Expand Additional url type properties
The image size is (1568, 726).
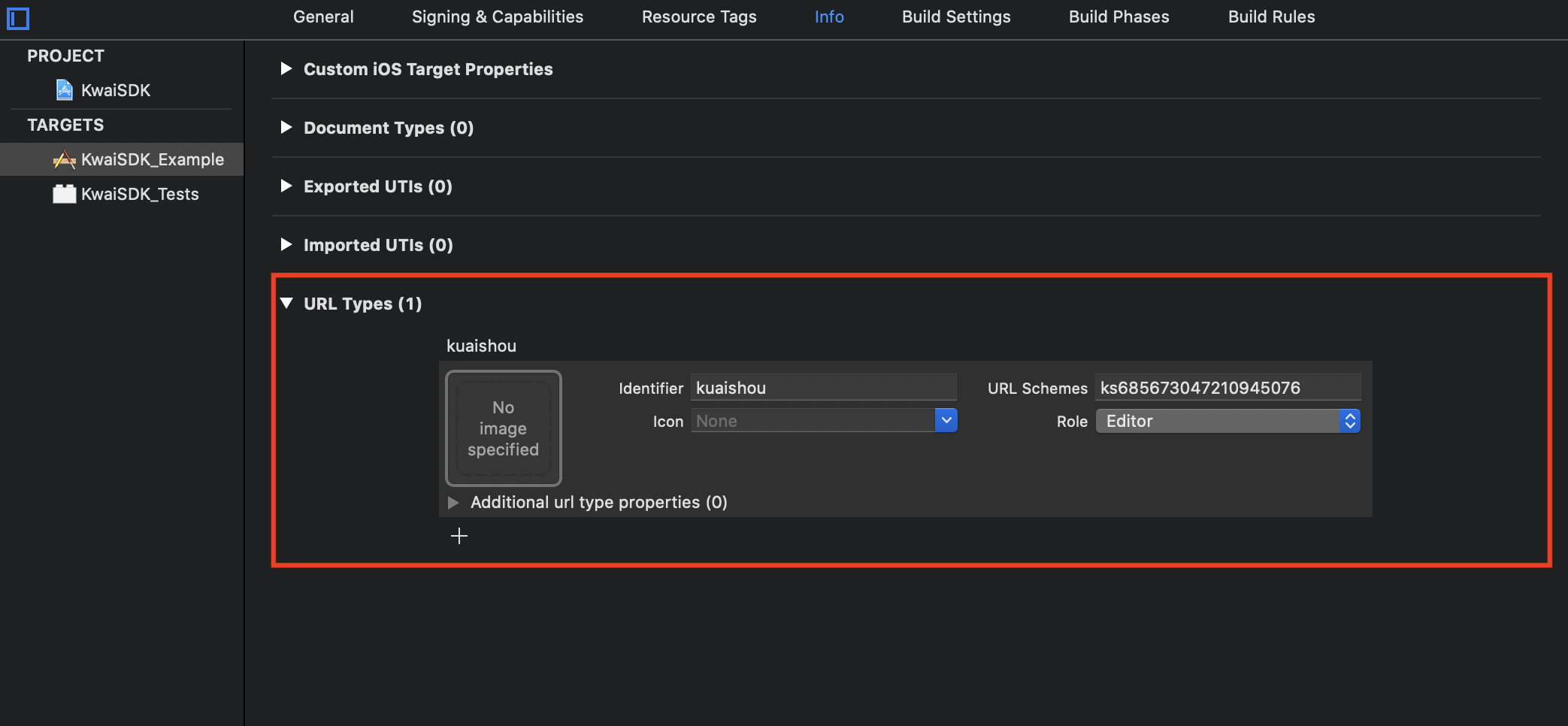click(453, 503)
